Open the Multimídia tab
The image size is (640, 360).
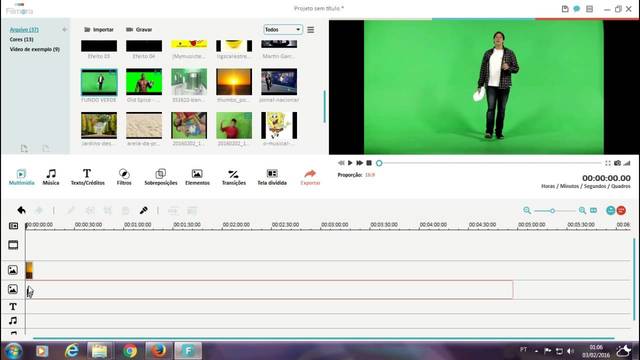tap(21, 177)
